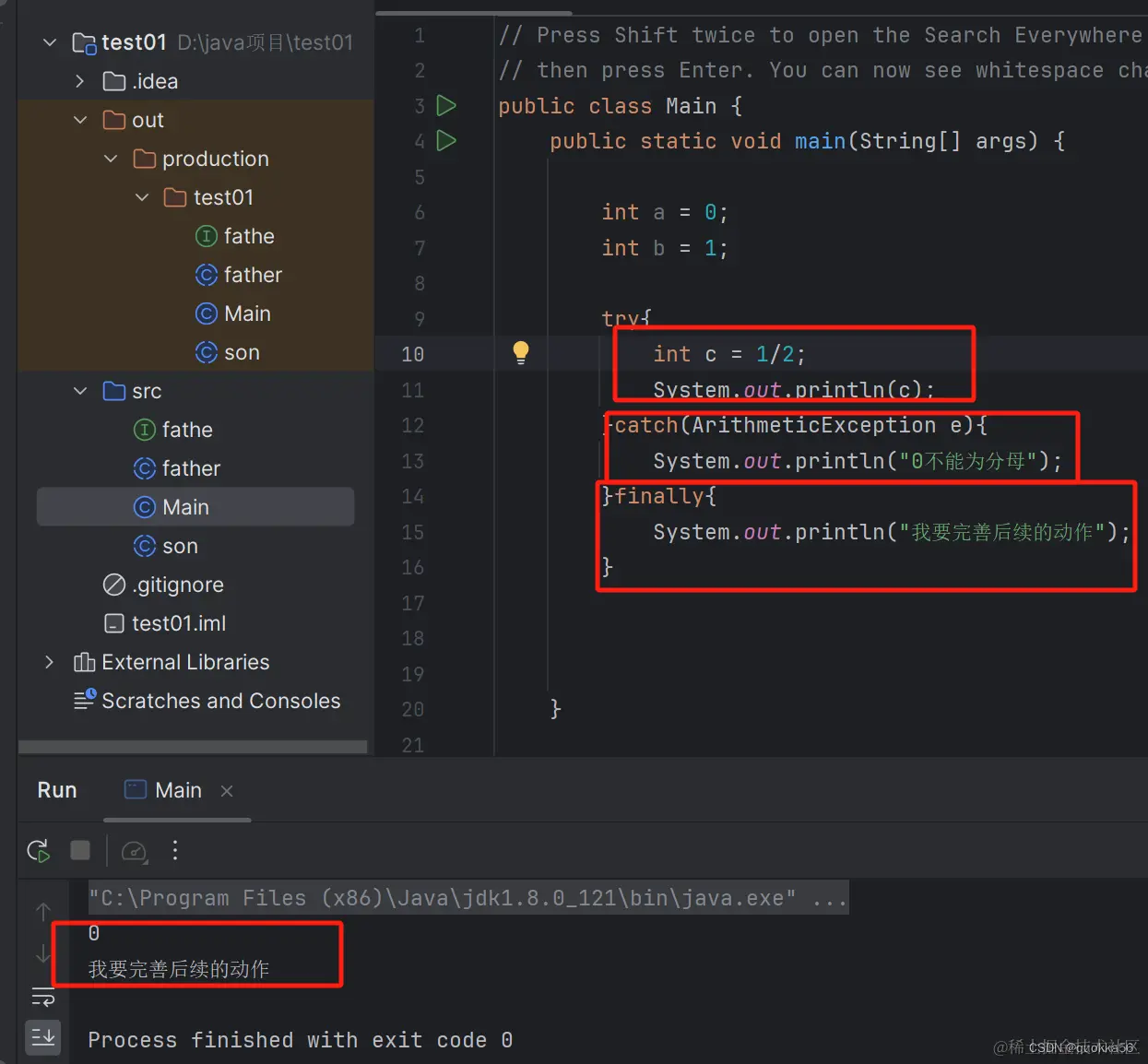Select External Libraries node
This screenshot has width=1148, height=1064.
point(172,662)
